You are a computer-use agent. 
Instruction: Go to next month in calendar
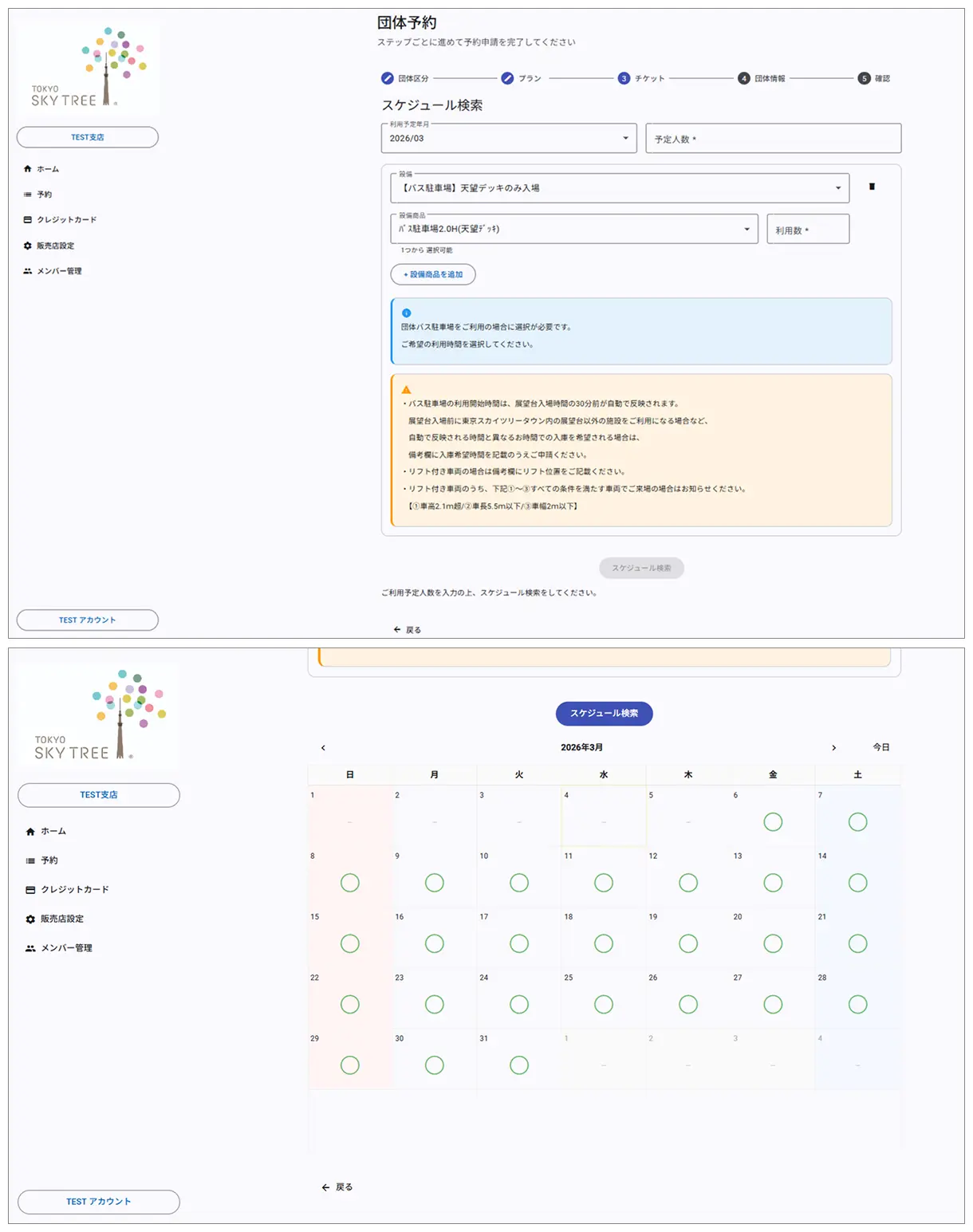(833, 748)
